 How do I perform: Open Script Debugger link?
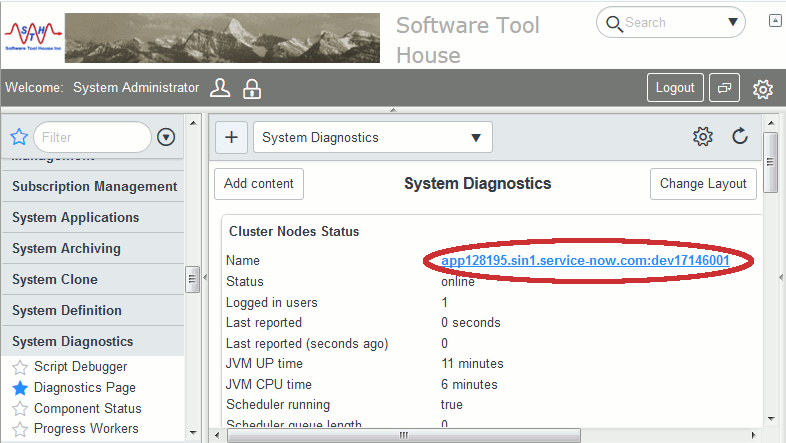point(81,367)
